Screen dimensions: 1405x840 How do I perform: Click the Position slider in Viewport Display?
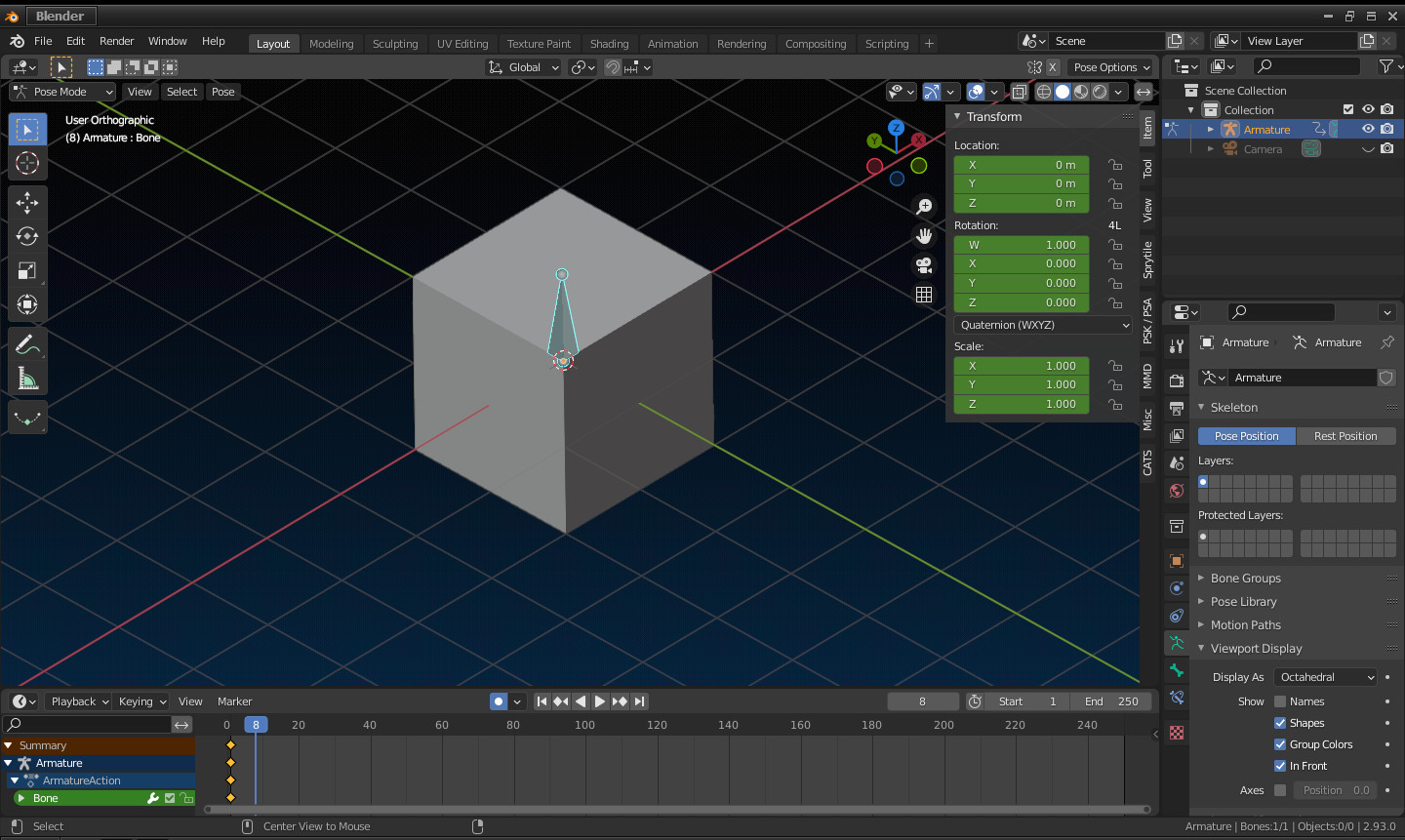pos(1335,789)
